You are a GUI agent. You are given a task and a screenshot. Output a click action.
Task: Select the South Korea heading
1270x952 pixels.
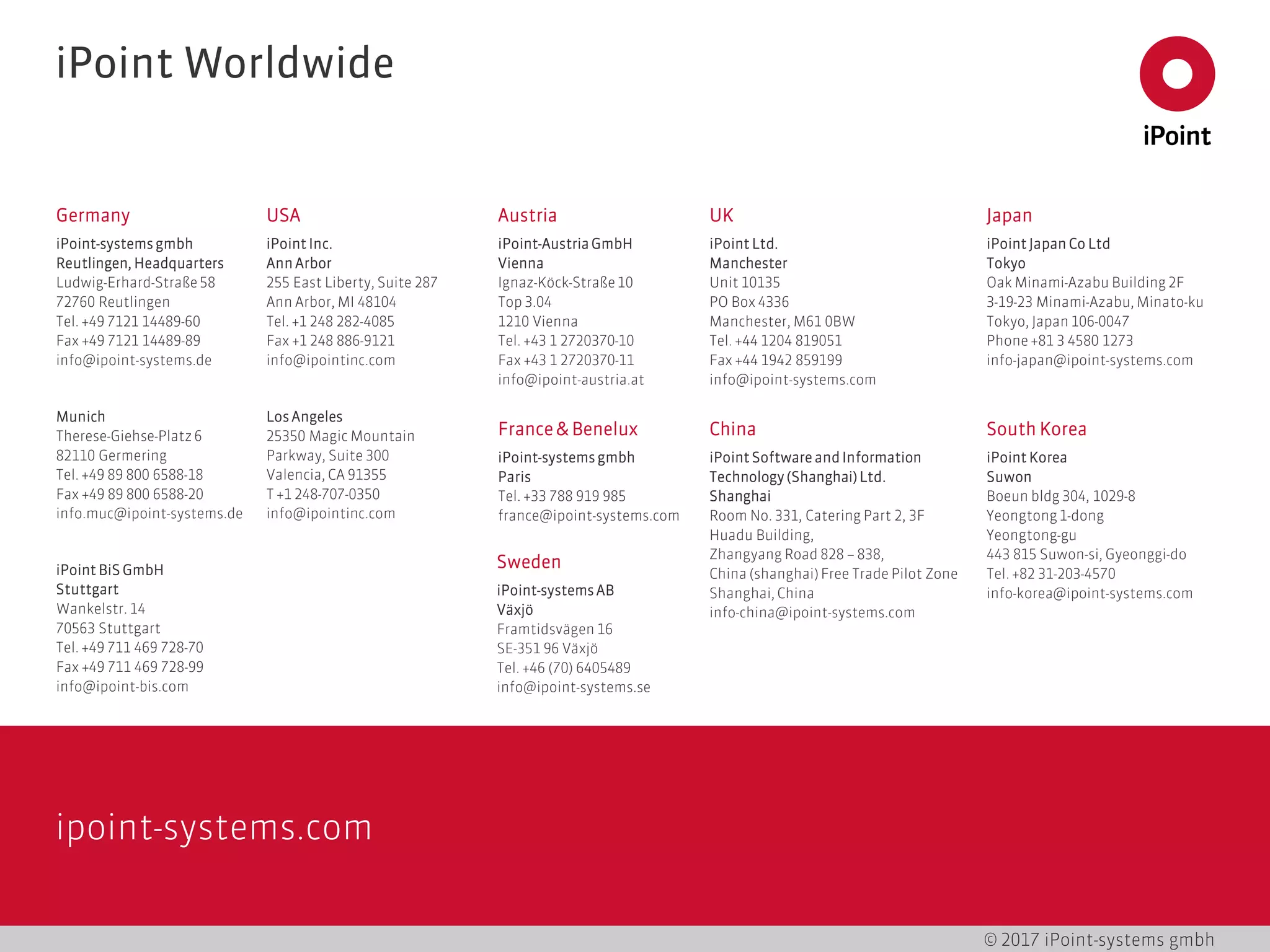click(x=1036, y=429)
